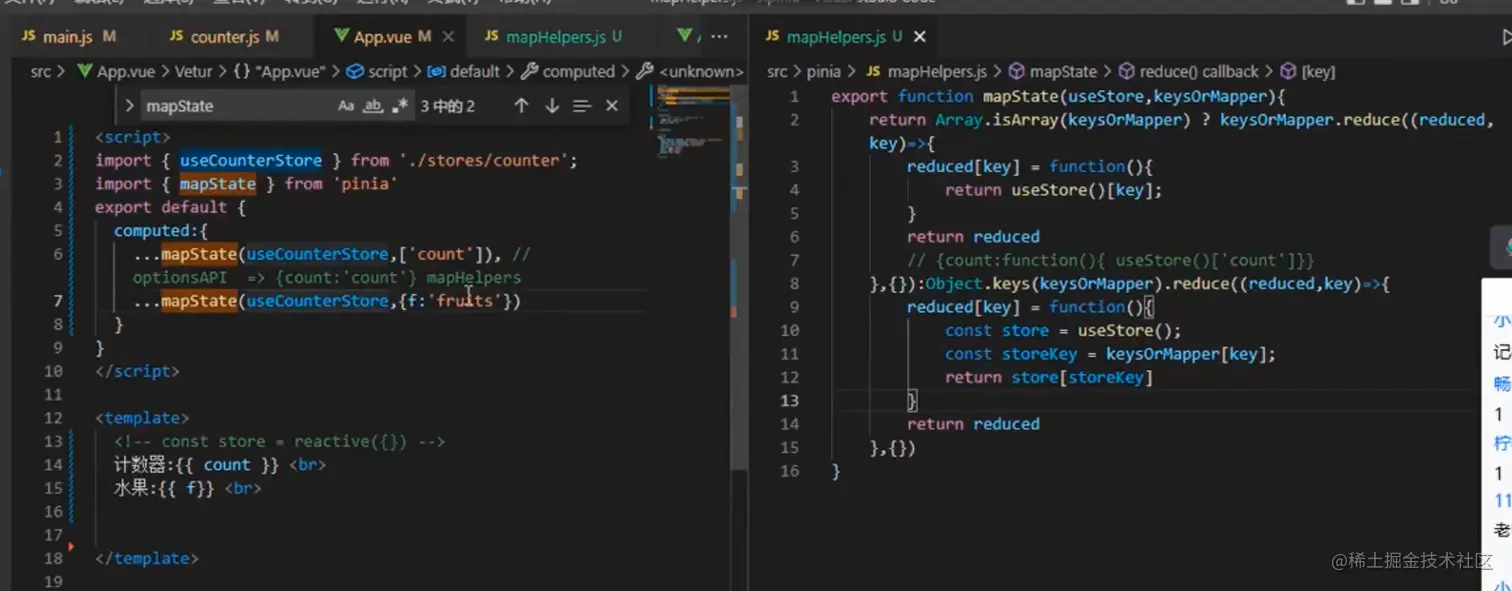
Task: Click closing </template> tag on line 18
Action: [x=146, y=559]
